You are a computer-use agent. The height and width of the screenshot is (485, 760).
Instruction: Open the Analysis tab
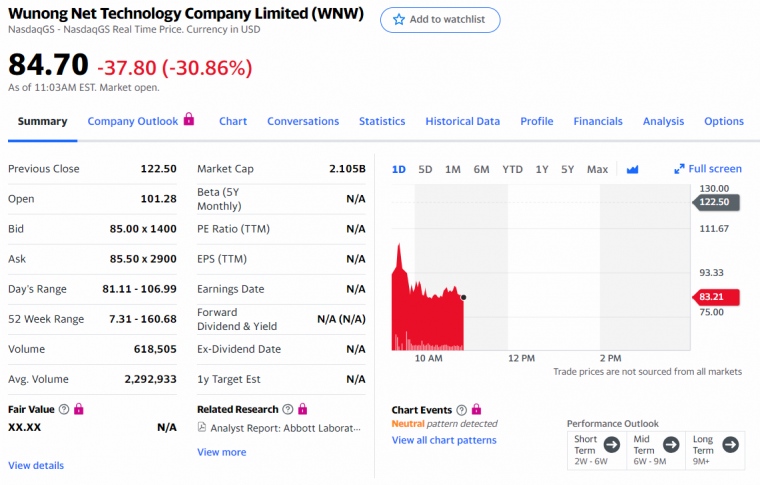[x=663, y=121]
